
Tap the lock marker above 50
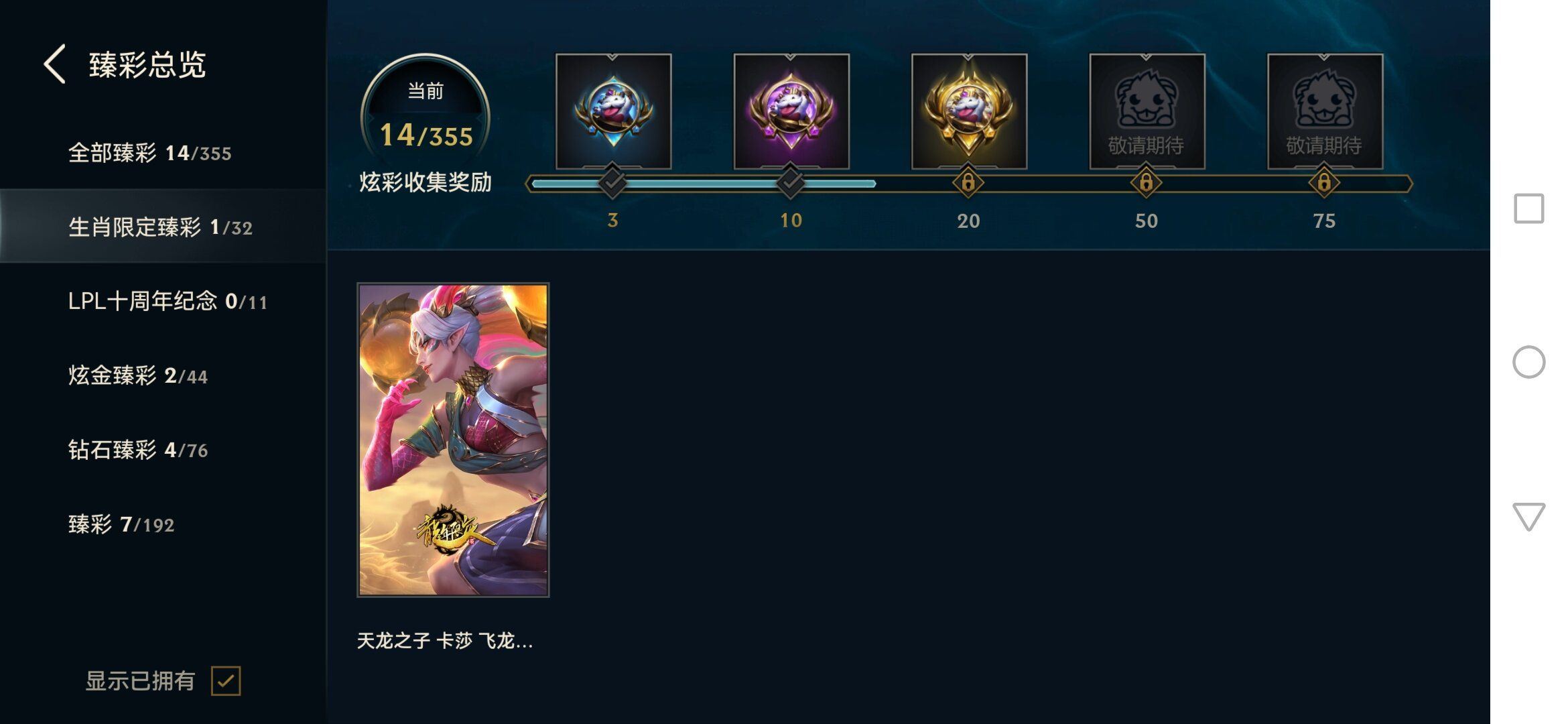pos(1147,182)
